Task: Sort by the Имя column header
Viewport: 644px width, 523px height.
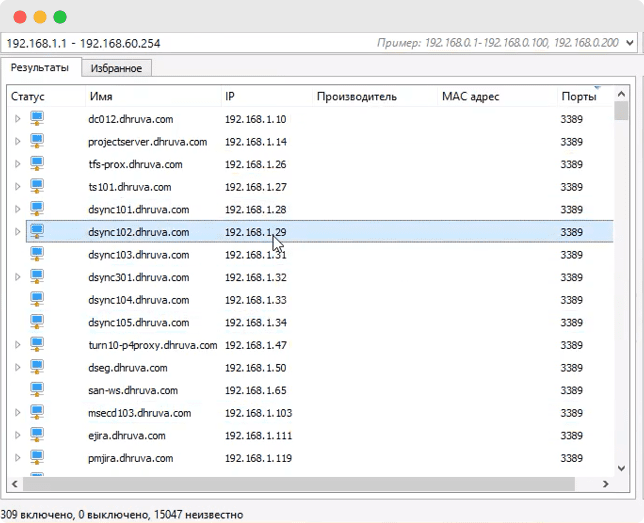Action: 154,97
